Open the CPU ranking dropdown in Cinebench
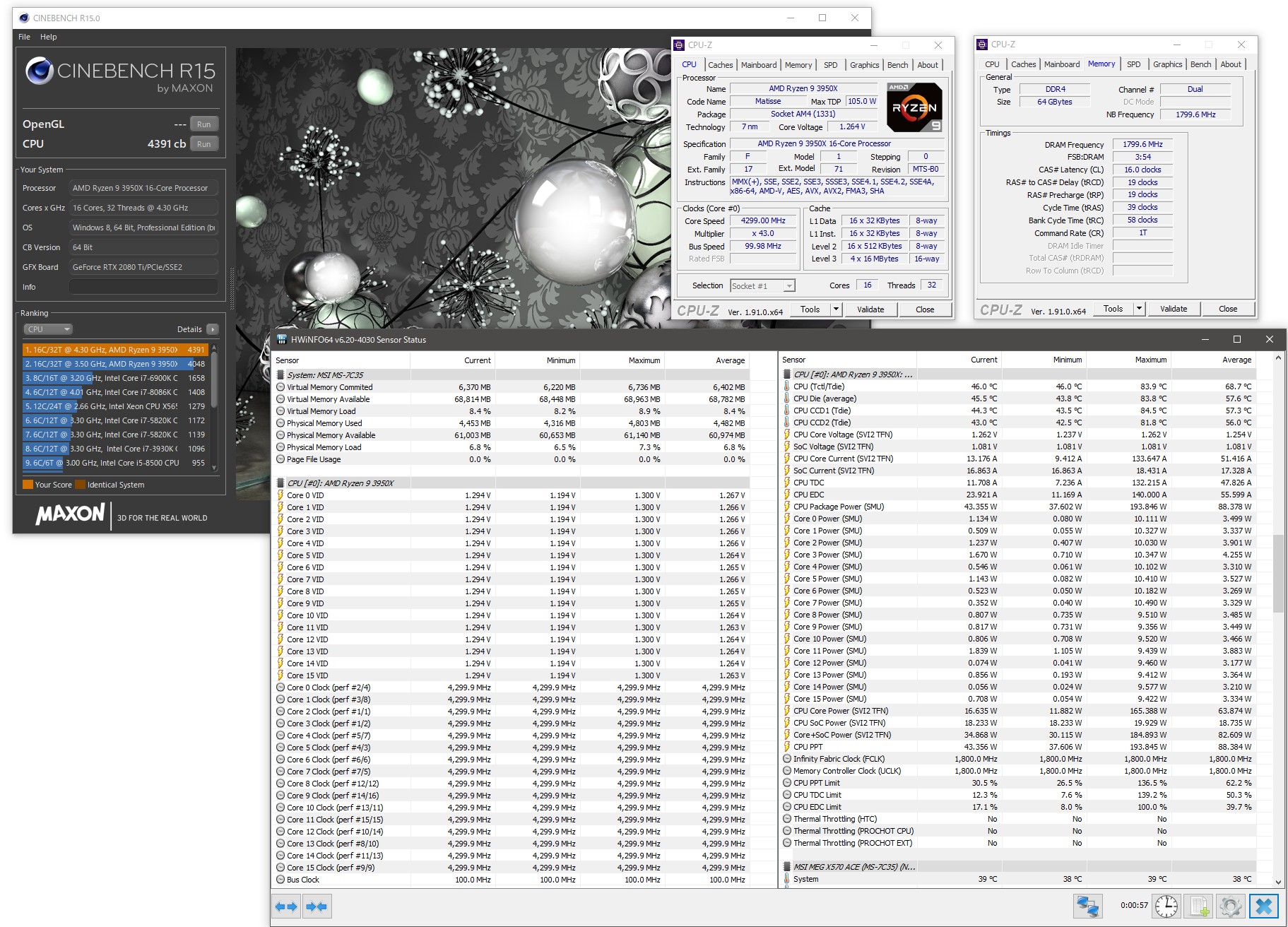The width and height of the screenshot is (1288, 927). [47, 329]
